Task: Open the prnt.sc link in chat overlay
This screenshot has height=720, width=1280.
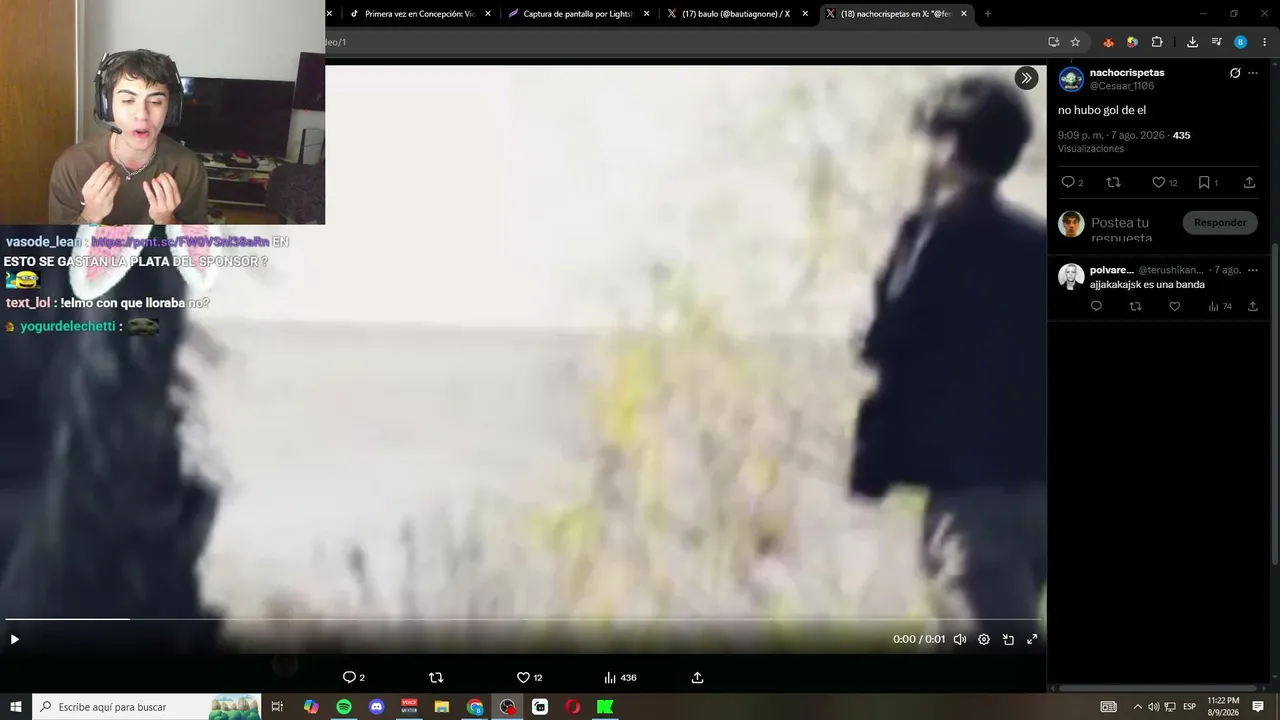Action: (180, 242)
